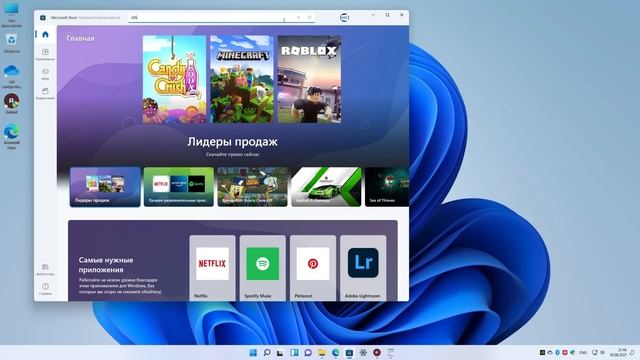Click the red circular app on taskbar
The height and width of the screenshot is (360, 640).
coord(377,352)
